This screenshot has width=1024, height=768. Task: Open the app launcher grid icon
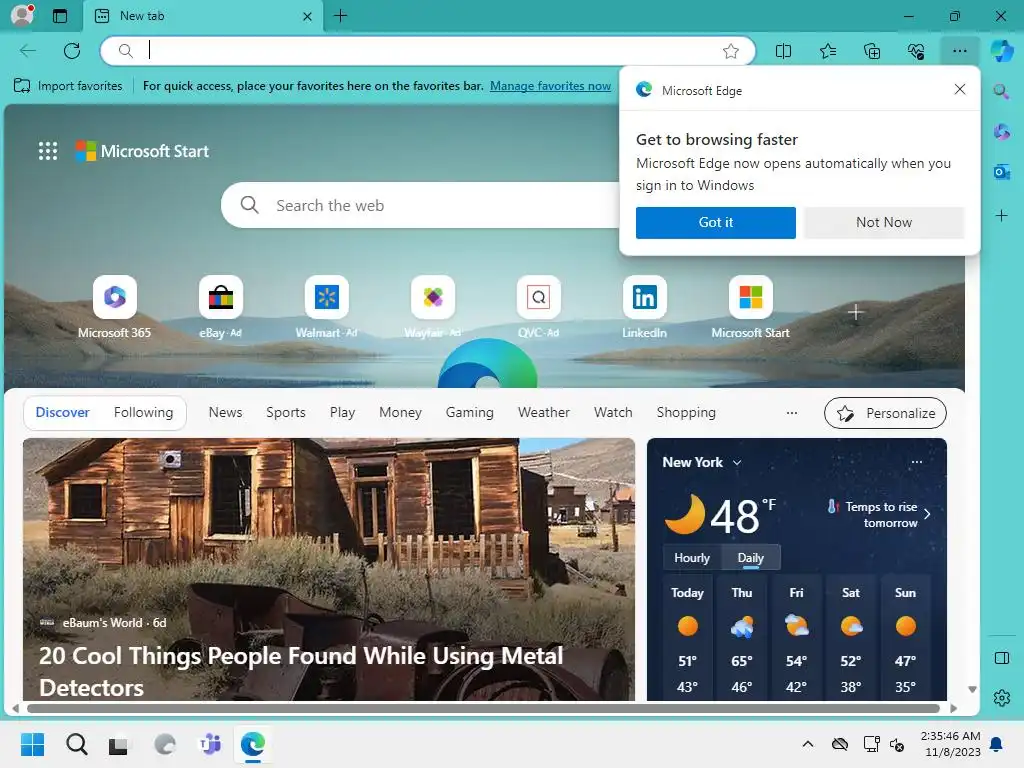tap(48, 151)
